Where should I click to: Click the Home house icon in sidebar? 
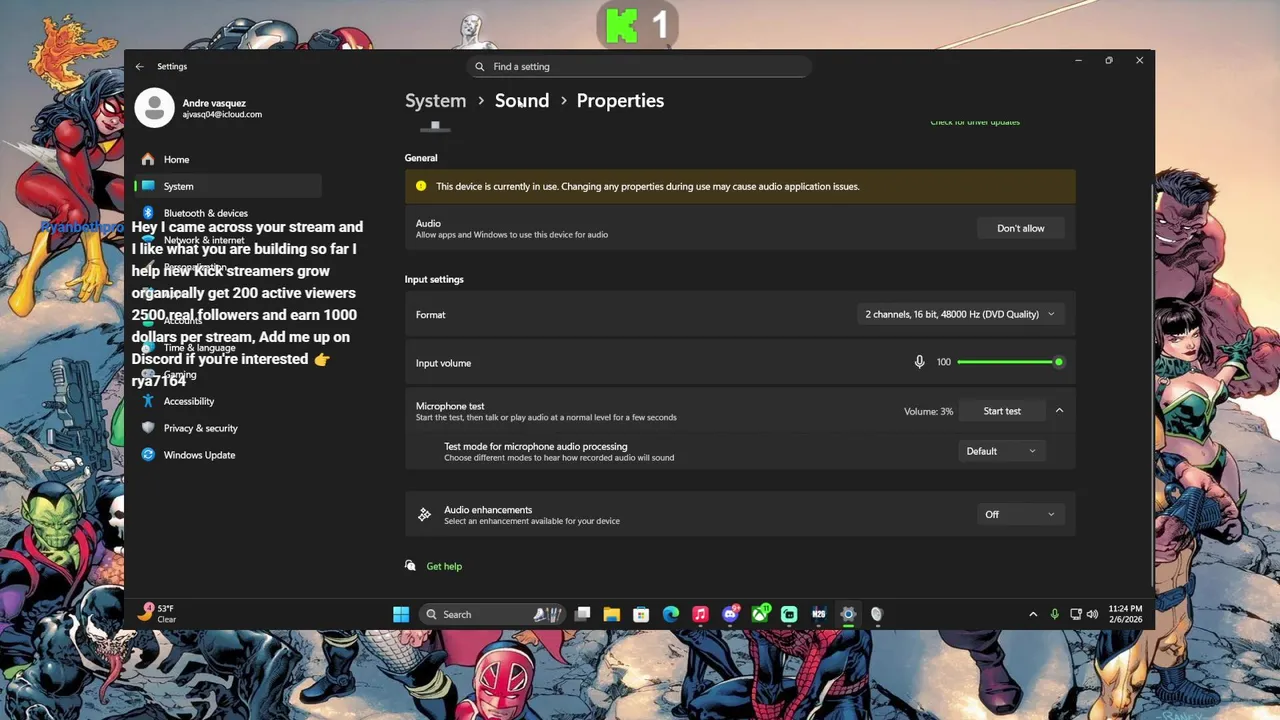point(148,159)
